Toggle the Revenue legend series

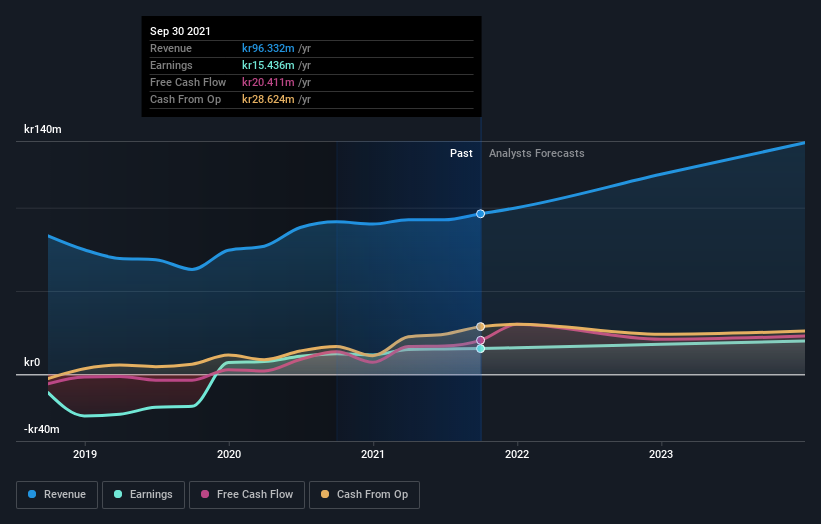pyautogui.click(x=57, y=495)
